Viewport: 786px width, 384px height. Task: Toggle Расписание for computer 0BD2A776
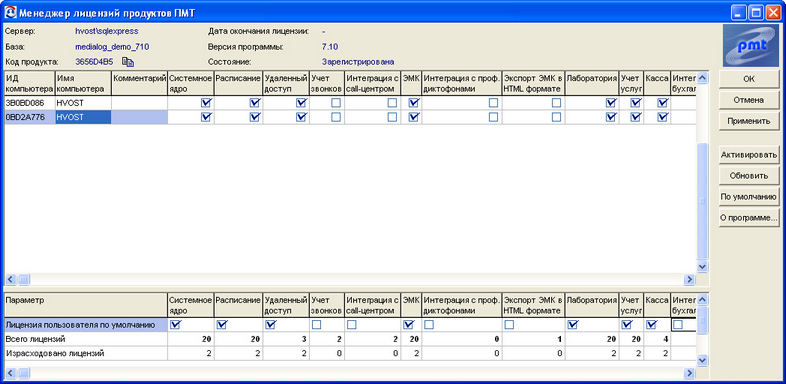point(255,117)
